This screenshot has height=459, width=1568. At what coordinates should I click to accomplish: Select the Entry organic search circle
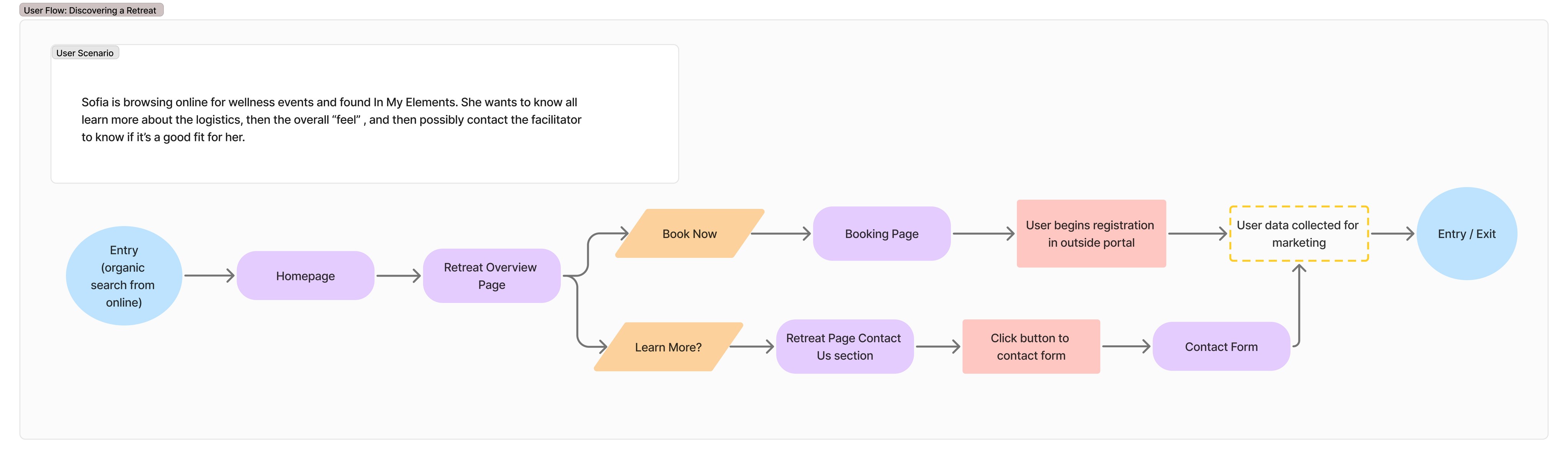coord(124,276)
